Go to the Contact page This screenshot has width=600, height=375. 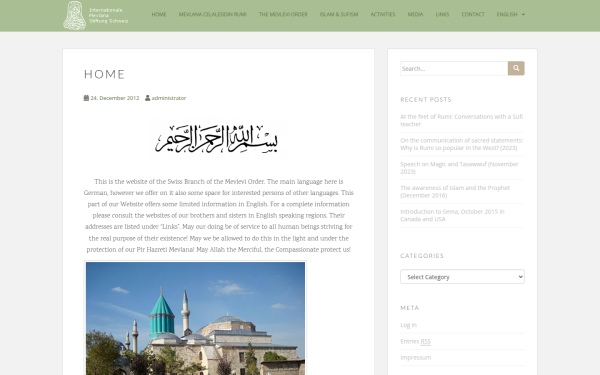pos(473,15)
